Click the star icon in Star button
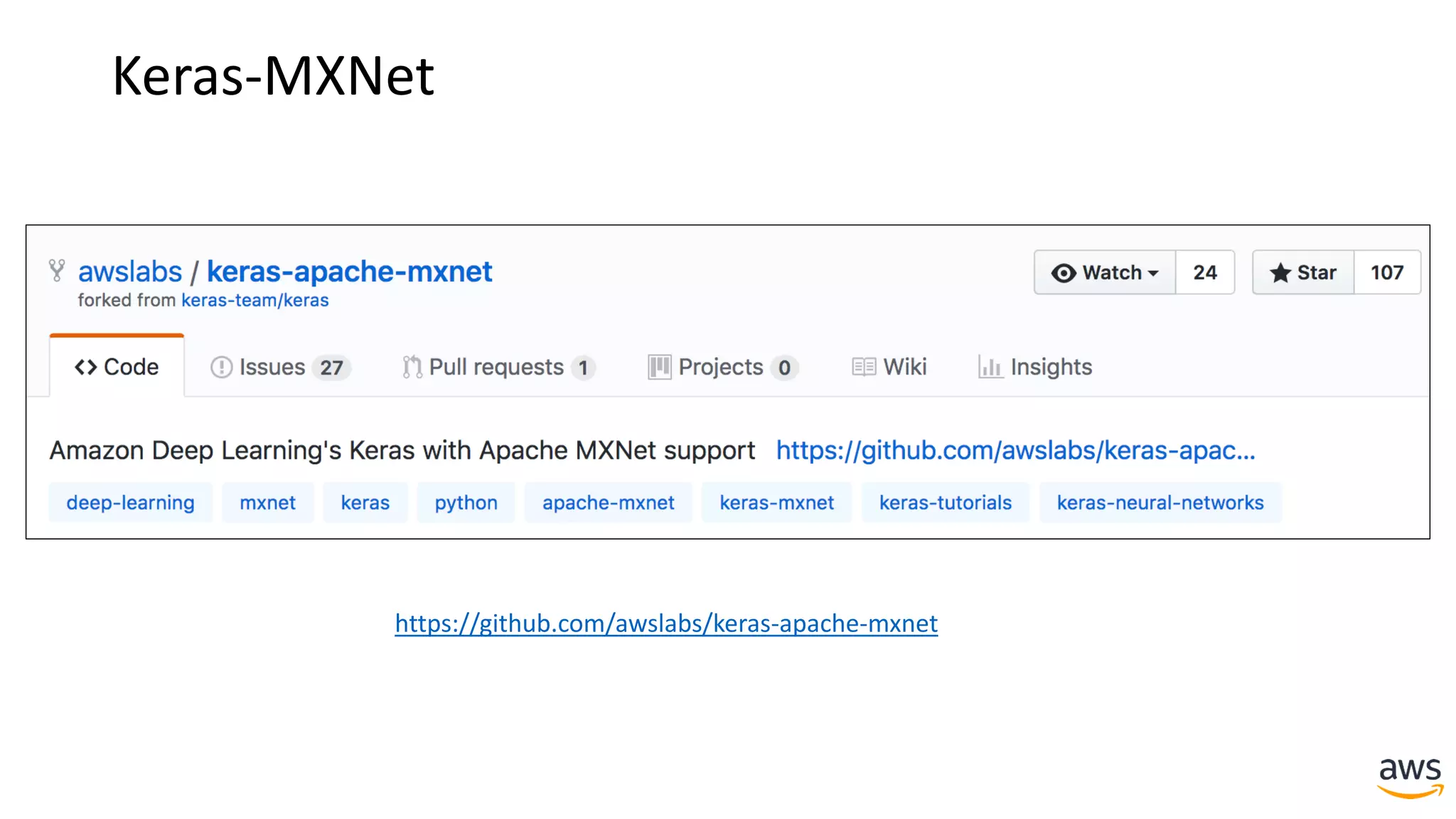Image resolution: width=1456 pixels, height=819 pixels. [x=1280, y=273]
